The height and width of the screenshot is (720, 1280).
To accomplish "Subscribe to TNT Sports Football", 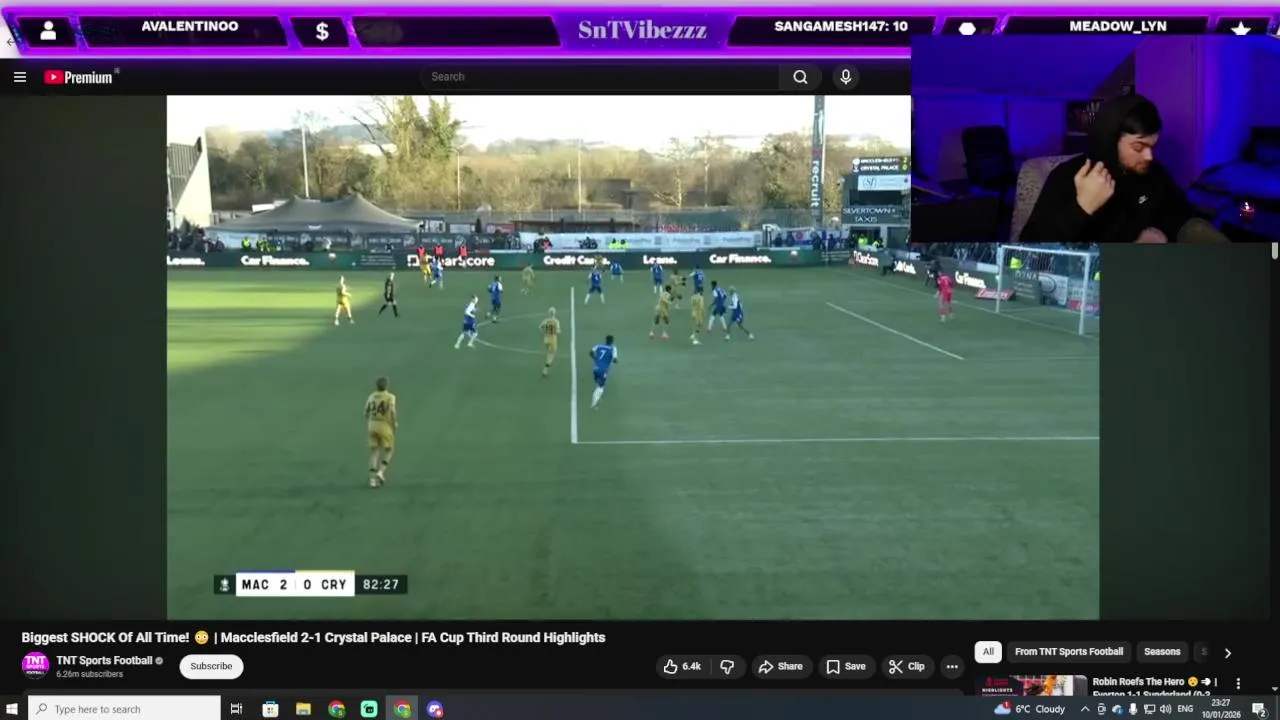I will tap(211, 666).
